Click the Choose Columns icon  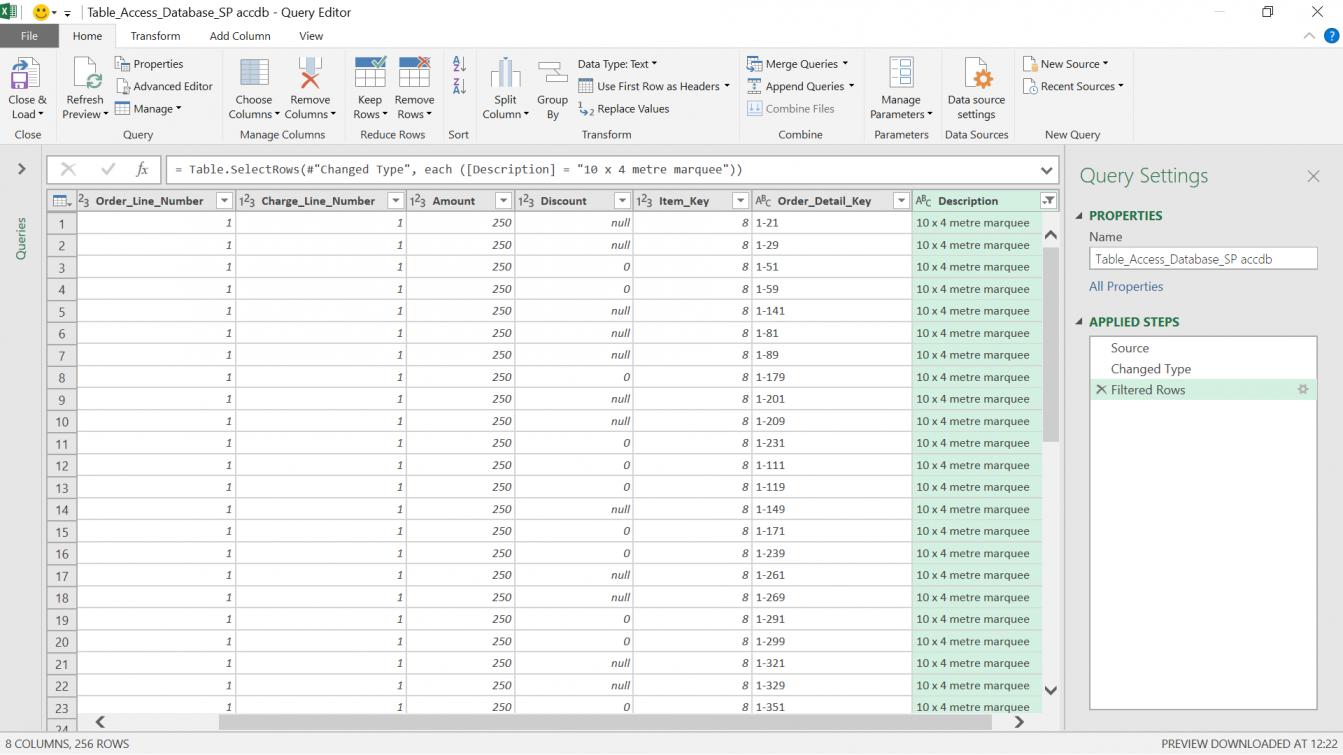(x=254, y=74)
